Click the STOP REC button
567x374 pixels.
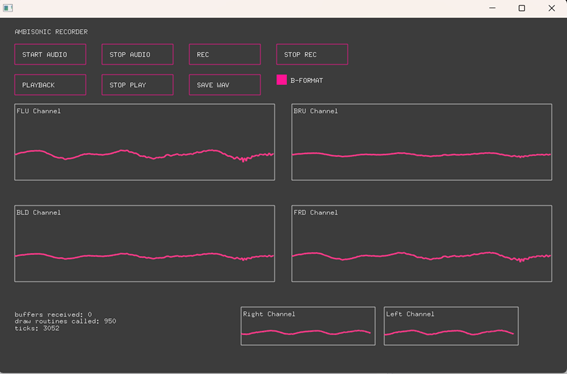312,55
